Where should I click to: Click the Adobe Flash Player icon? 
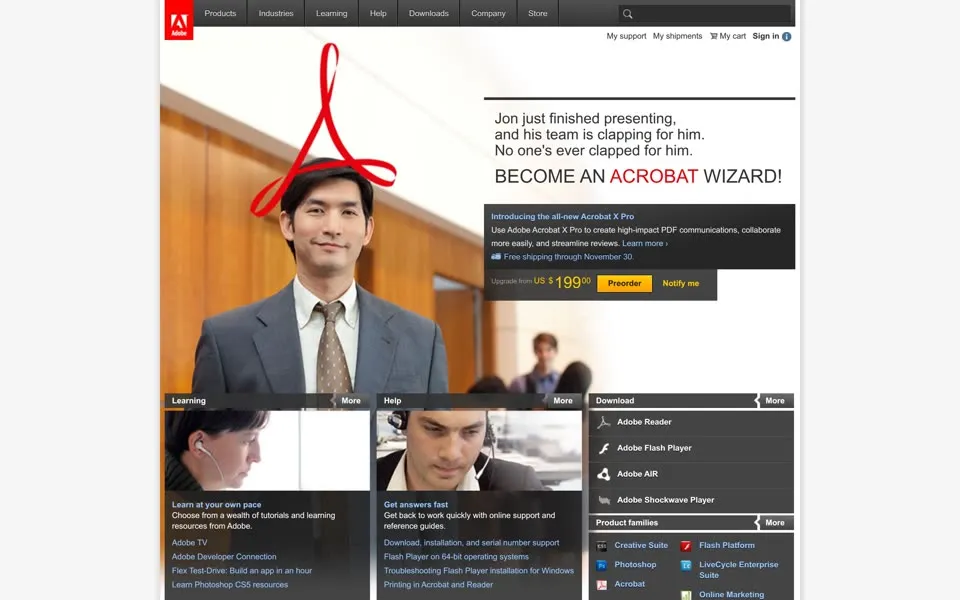click(604, 448)
